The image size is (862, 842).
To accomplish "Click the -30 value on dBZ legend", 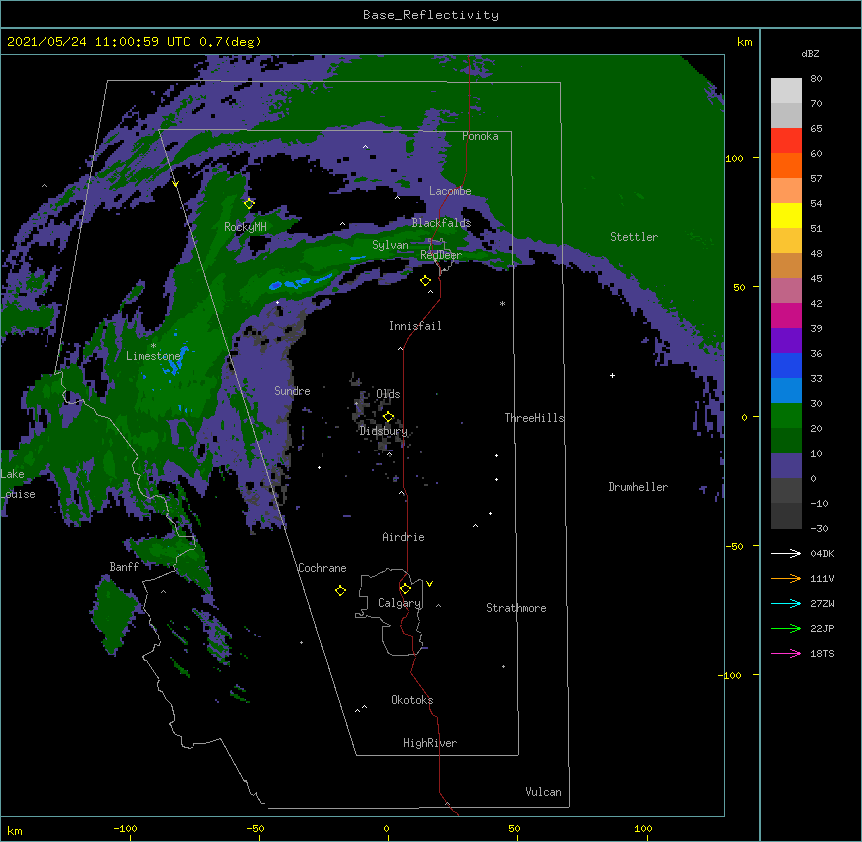I will click(x=819, y=528).
